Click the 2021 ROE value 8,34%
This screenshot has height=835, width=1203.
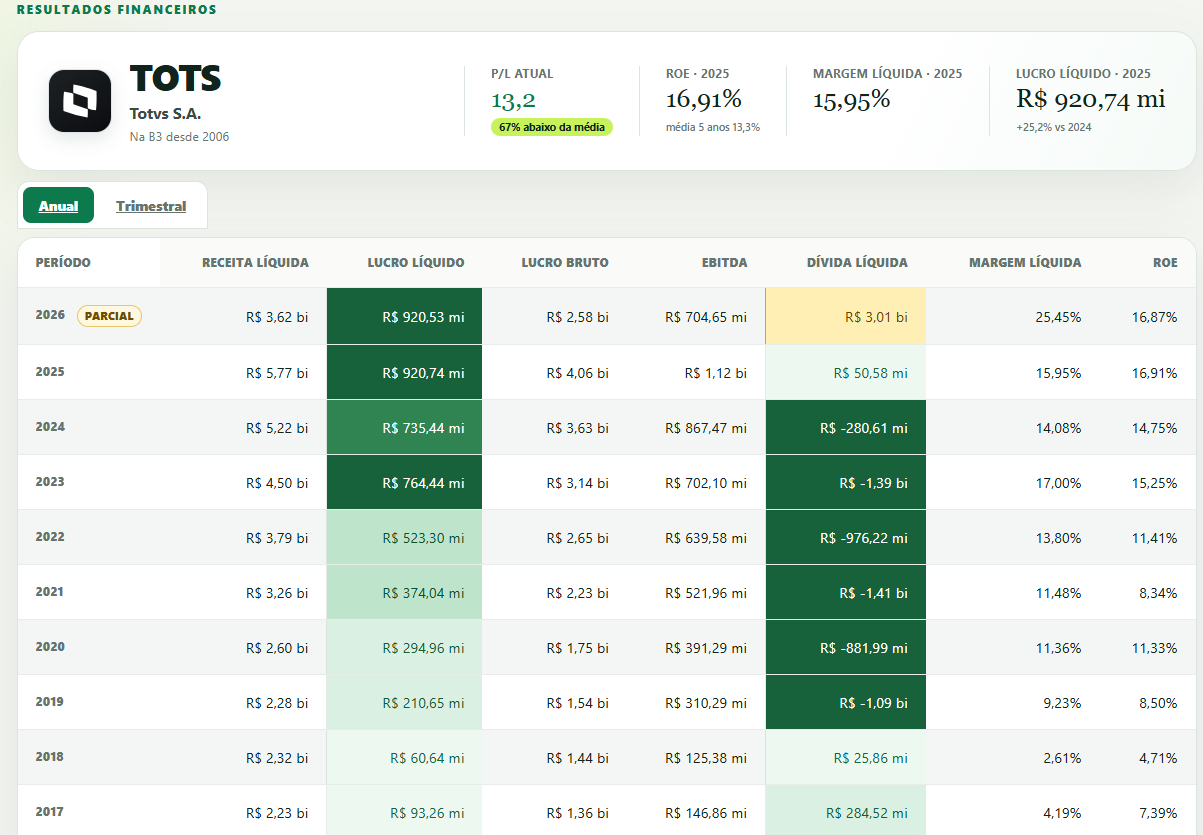(x=1158, y=593)
